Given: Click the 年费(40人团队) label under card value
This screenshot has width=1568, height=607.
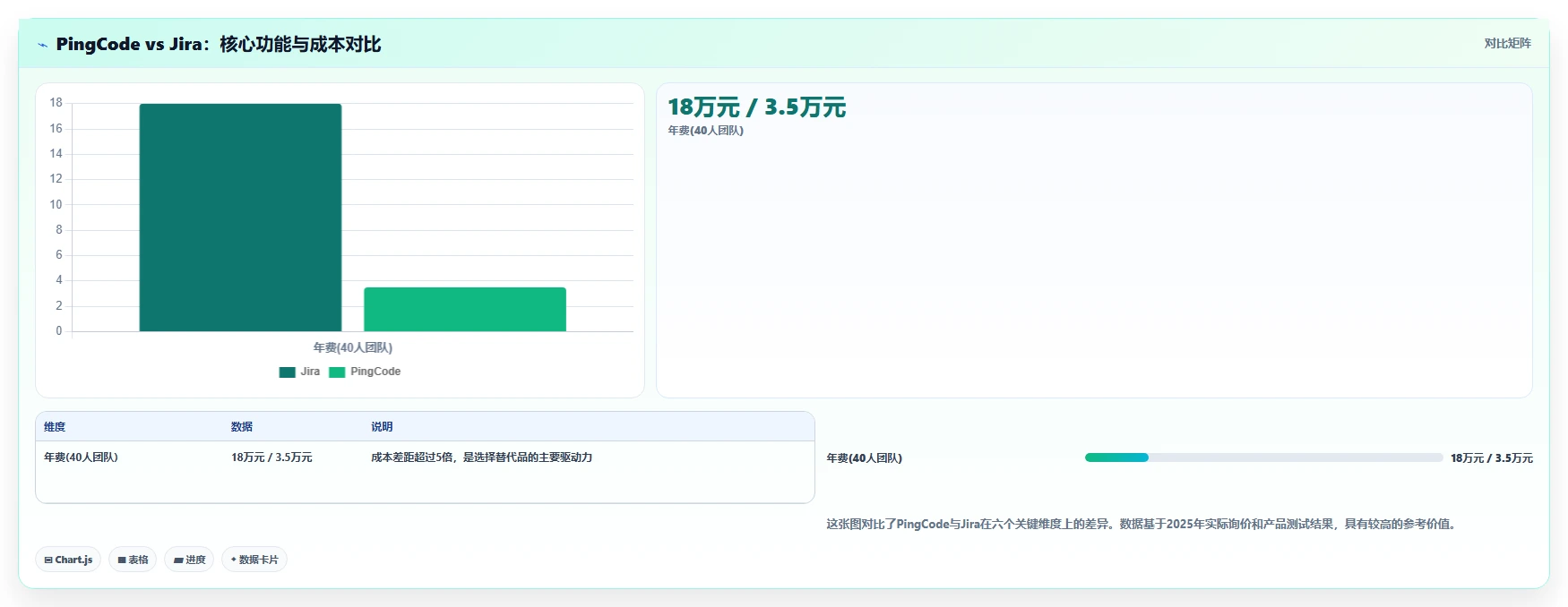Looking at the screenshot, I should [705, 131].
